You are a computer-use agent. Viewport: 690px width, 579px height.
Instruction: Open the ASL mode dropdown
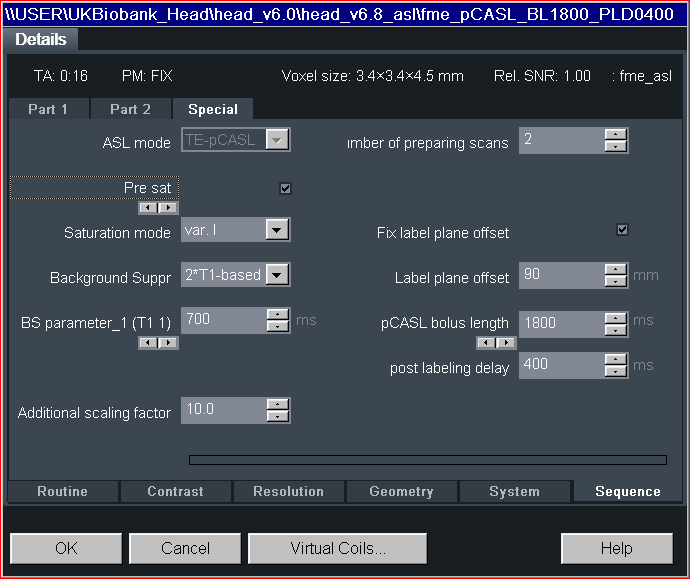click(x=277, y=141)
